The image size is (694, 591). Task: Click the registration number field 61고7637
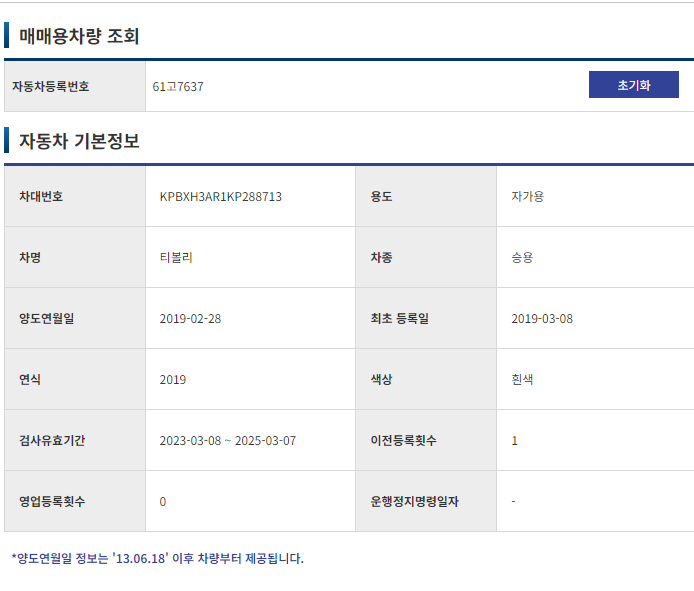click(x=178, y=86)
